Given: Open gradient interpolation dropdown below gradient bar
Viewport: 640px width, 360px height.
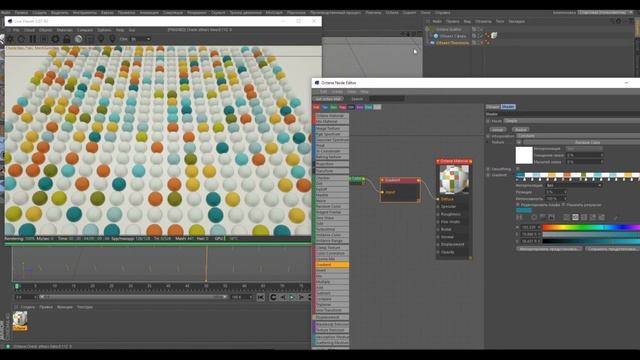Looking at the screenshot, I should pyautogui.click(x=573, y=185).
